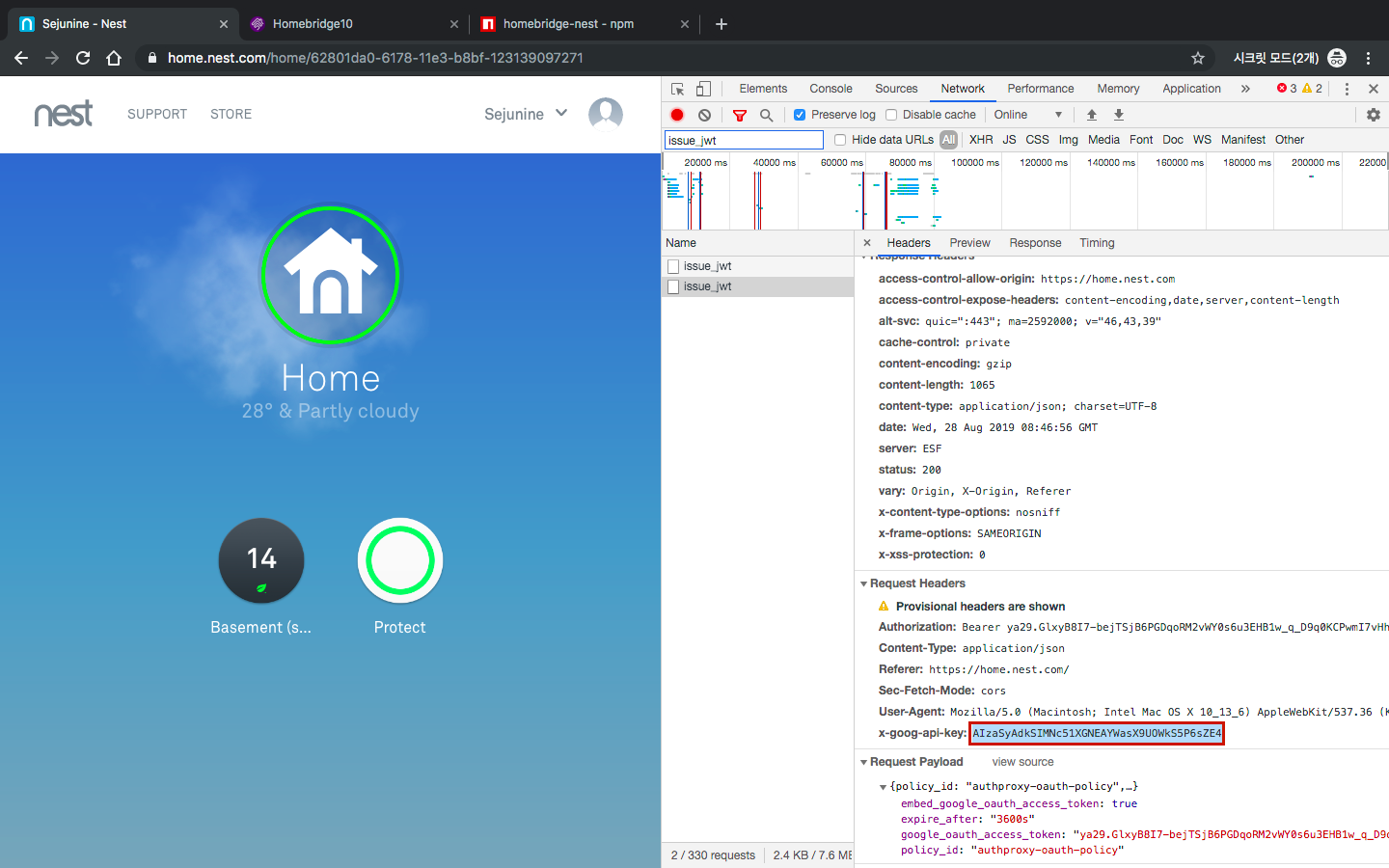Click the network timeline overview graph
The image size is (1389, 868).
pyautogui.click(x=1024, y=193)
